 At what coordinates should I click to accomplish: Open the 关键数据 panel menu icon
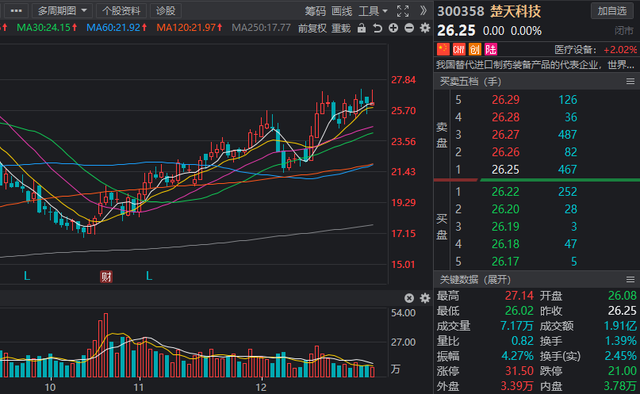click(630, 280)
